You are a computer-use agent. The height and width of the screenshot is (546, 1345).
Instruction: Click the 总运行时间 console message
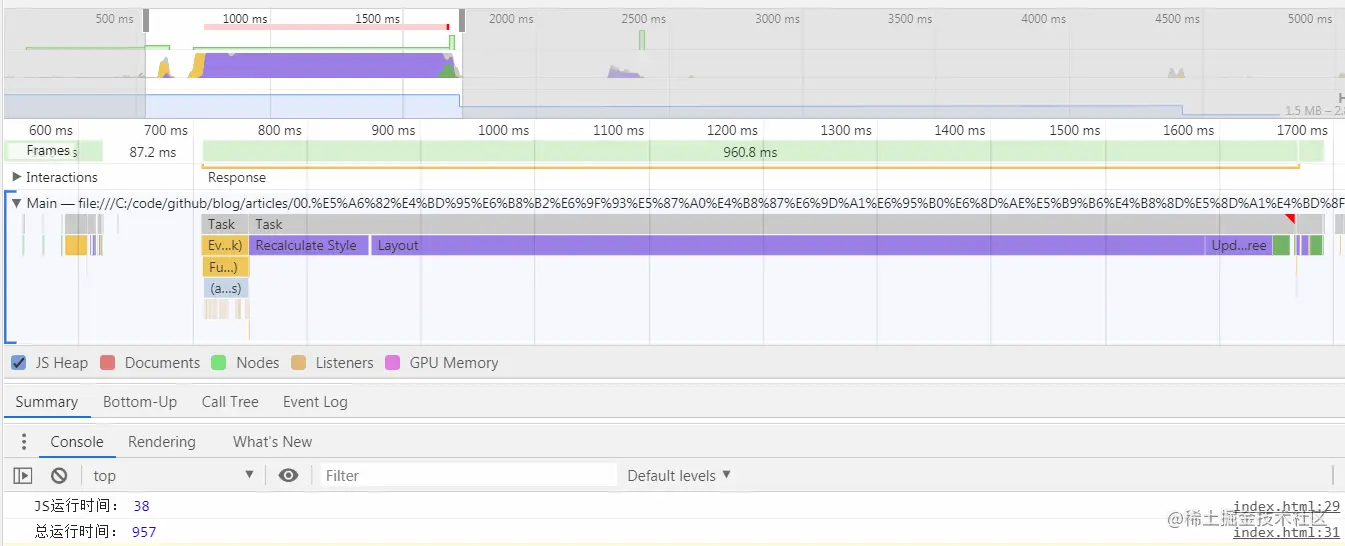(95, 531)
